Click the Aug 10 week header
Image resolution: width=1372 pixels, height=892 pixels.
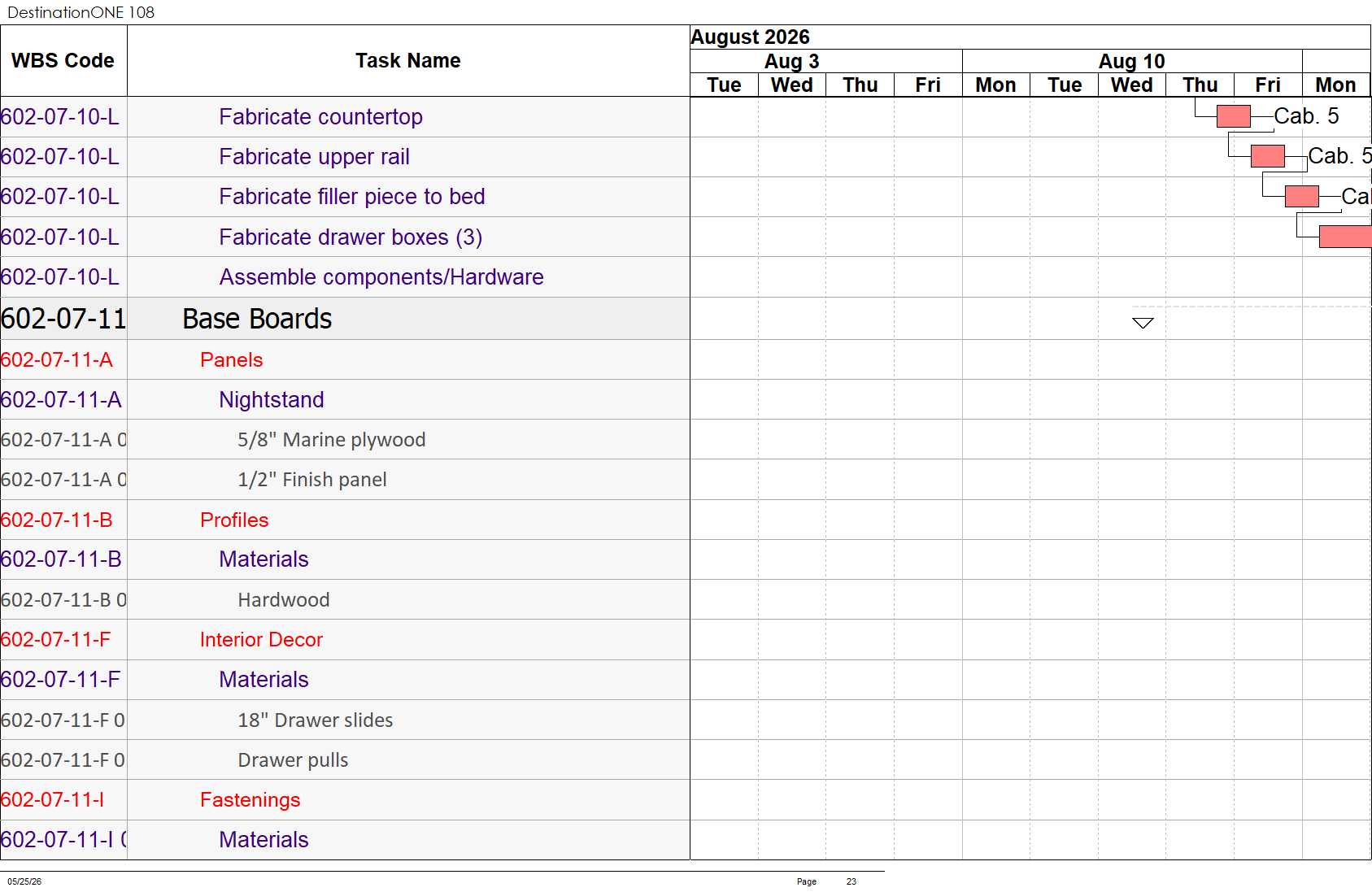(x=1132, y=62)
